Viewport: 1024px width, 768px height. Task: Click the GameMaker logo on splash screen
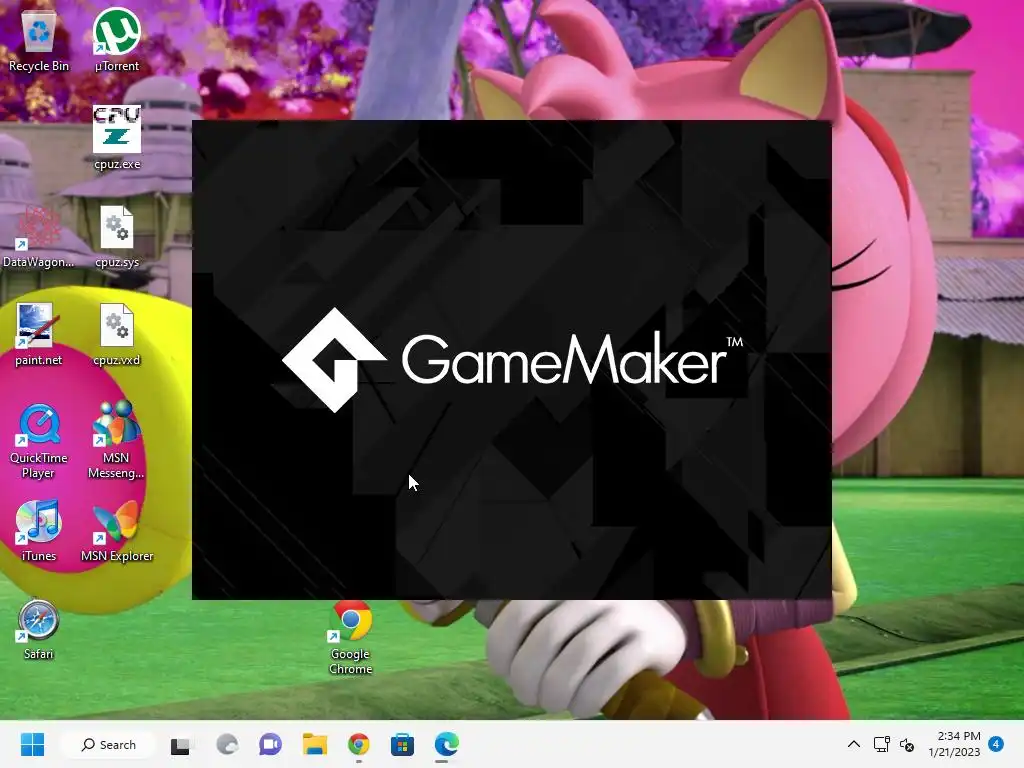pyautogui.click(x=512, y=360)
